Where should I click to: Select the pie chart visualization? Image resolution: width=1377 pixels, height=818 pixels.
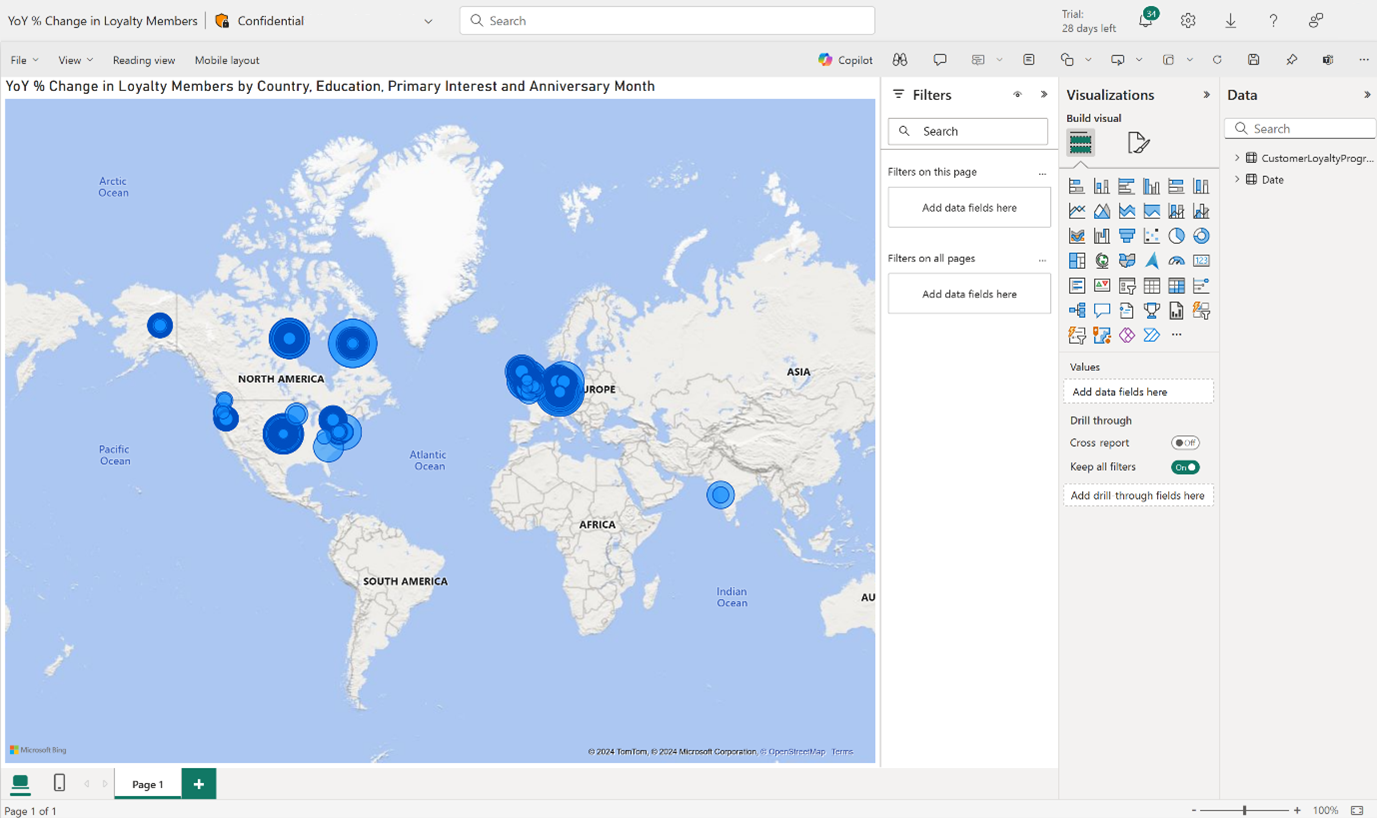(x=1176, y=236)
